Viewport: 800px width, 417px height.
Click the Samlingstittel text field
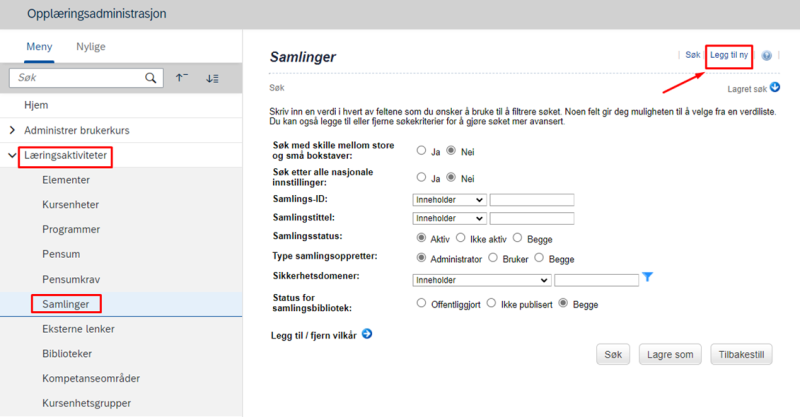(532, 218)
